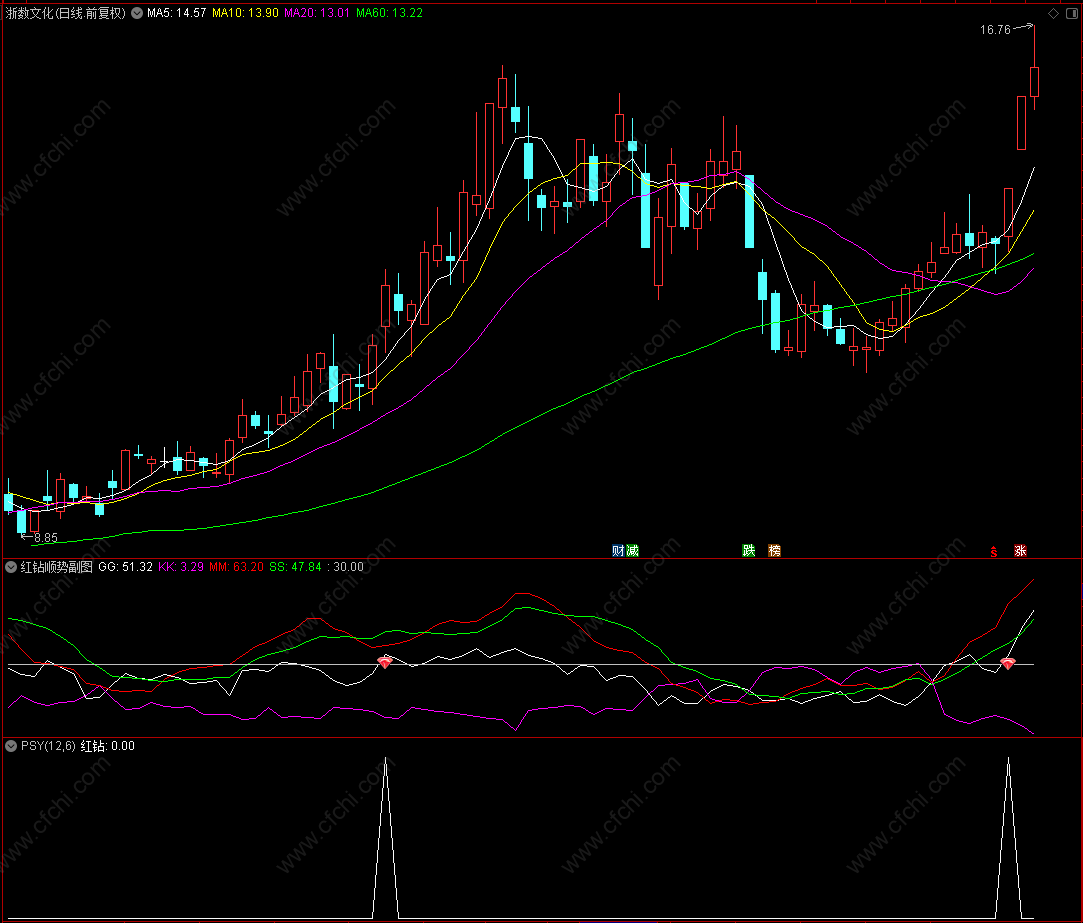Select the MA10: 13.90 label
Screen dimensions: 1083x923
point(245,13)
